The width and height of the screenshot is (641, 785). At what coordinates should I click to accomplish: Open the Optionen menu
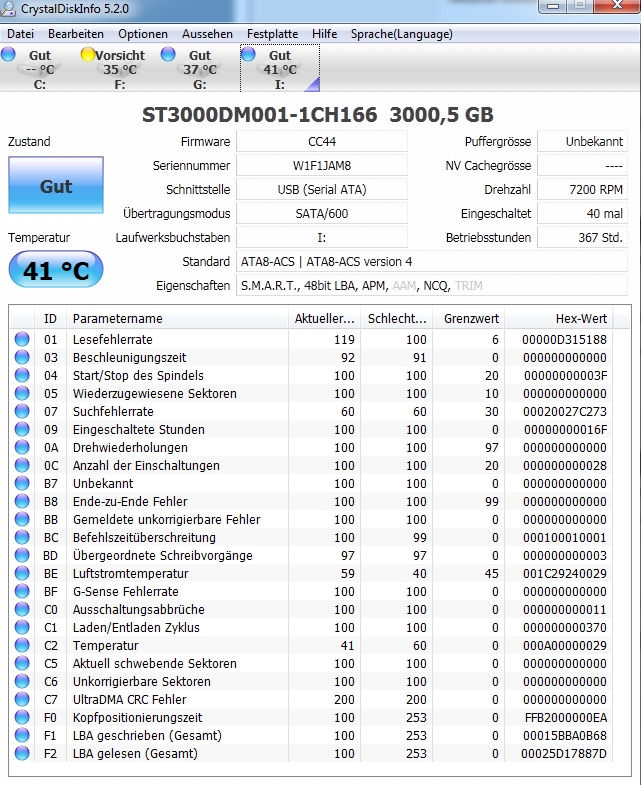tap(143, 34)
